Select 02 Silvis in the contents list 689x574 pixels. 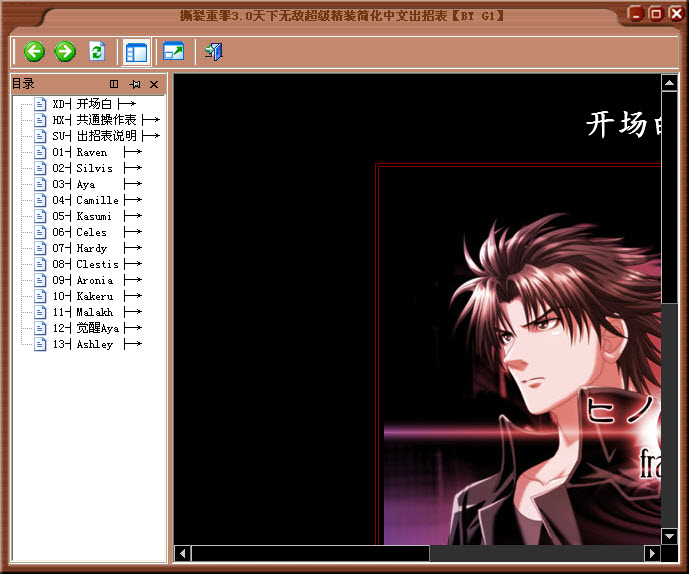click(97, 168)
